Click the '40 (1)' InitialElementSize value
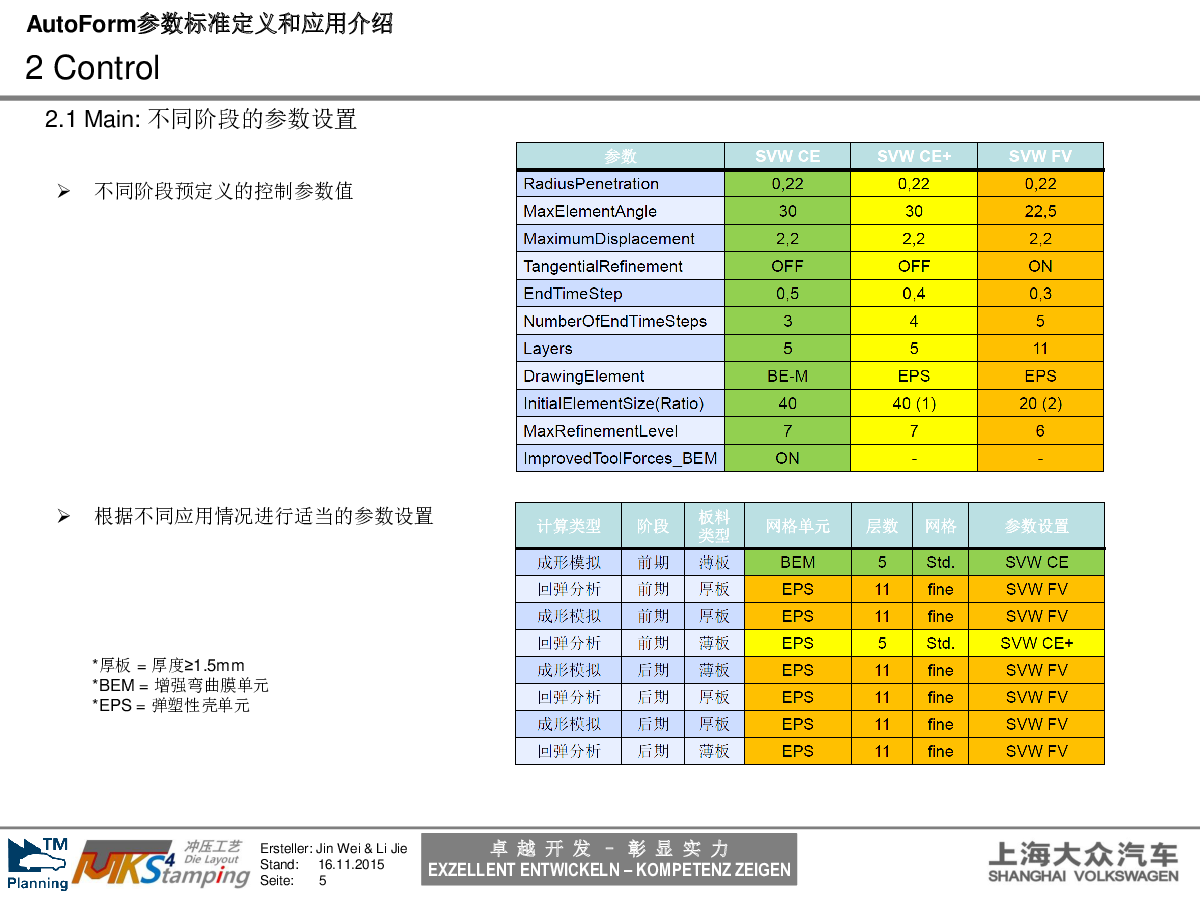The image size is (1200, 900). 914,404
